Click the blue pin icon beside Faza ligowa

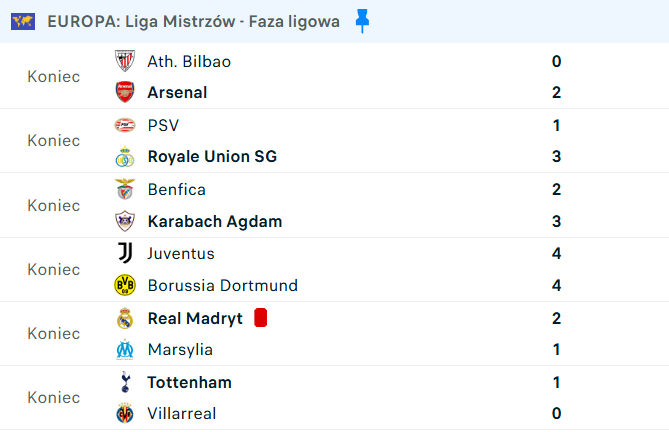(362, 21)
